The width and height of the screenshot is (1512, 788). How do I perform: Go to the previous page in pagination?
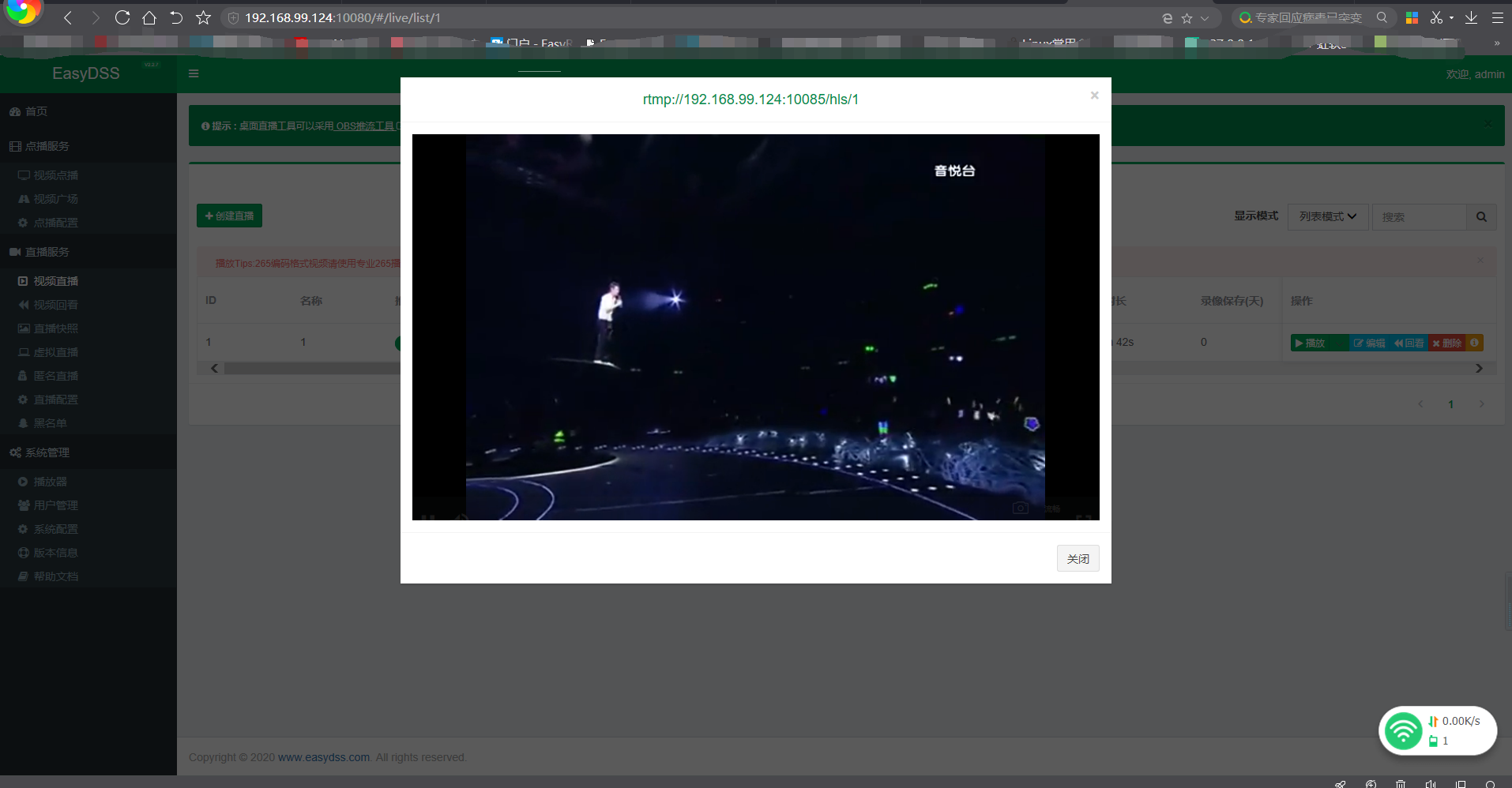pos(1420,404)
